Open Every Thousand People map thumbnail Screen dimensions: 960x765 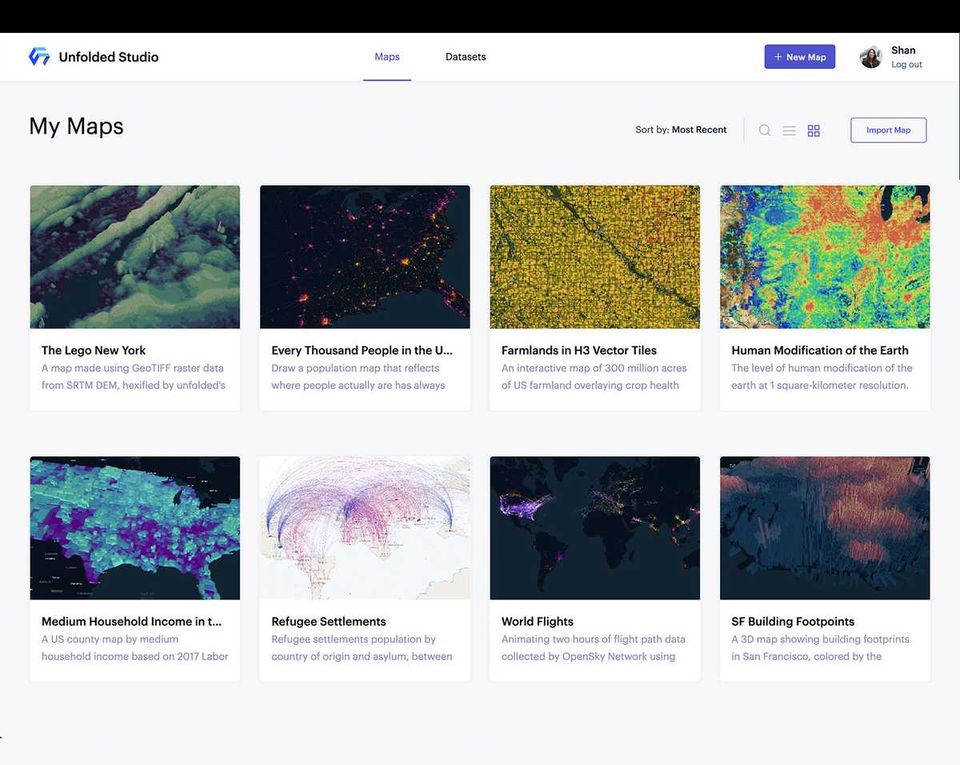coord(365,257)
